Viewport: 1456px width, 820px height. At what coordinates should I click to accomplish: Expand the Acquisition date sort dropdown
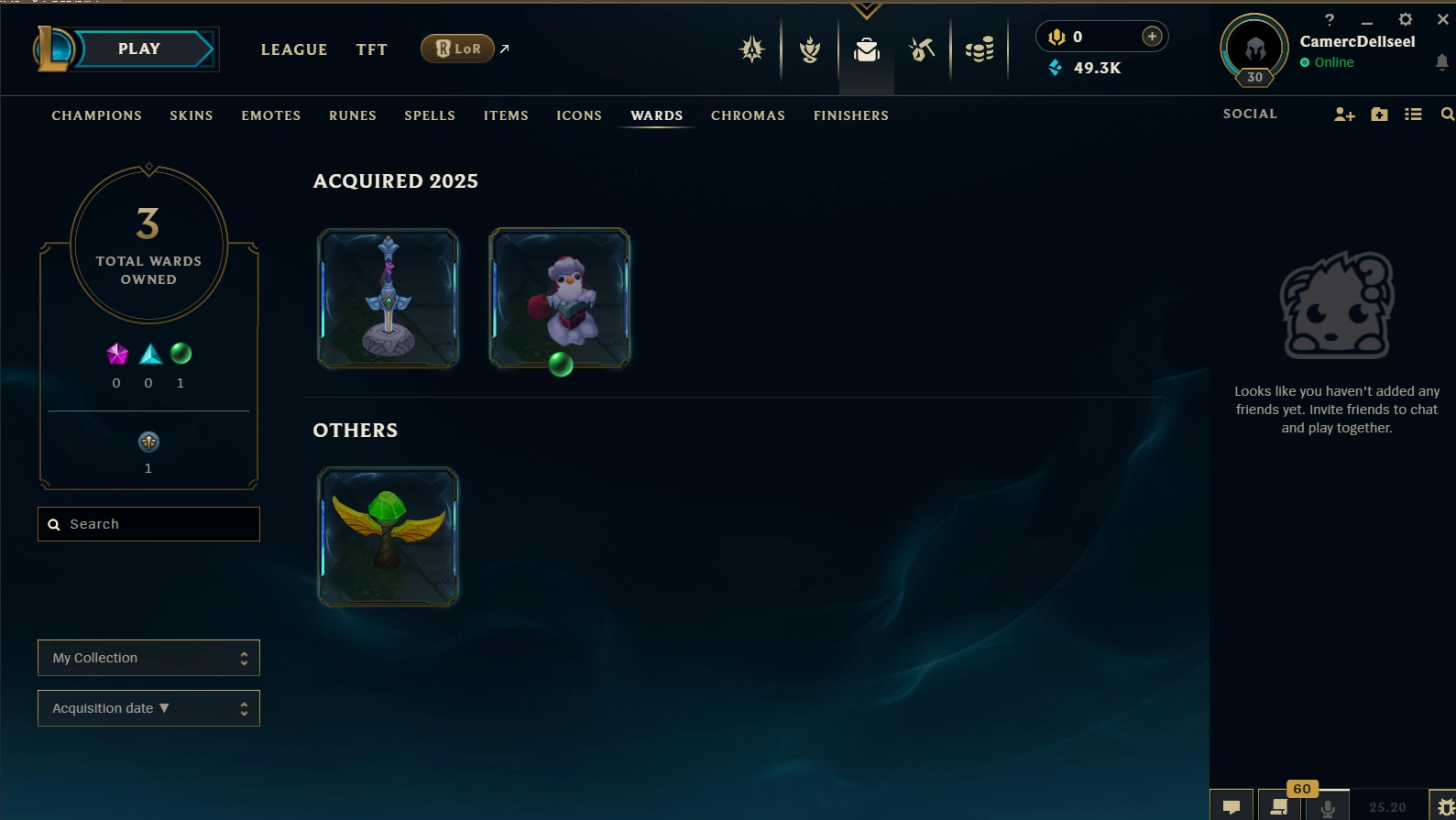[x=148, y=708]
